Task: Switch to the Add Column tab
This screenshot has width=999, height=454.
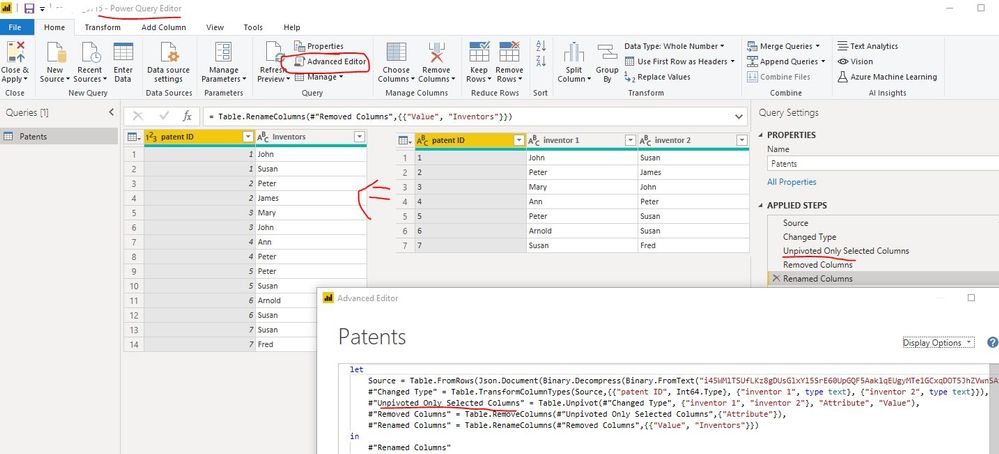Action: click(164, 27)
